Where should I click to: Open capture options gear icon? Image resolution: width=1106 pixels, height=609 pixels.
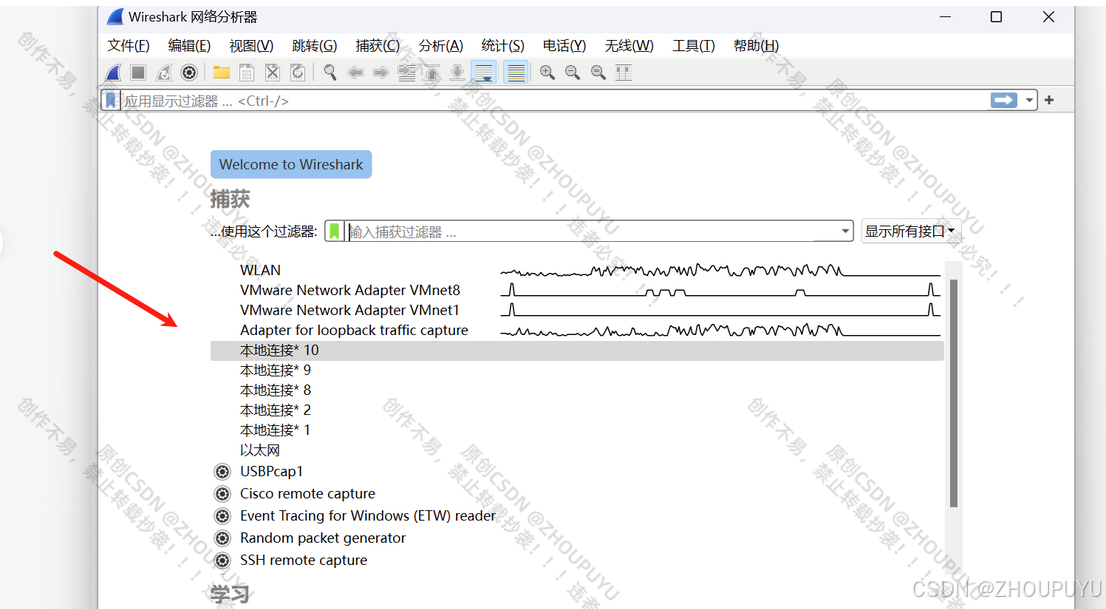pos(189,72)
